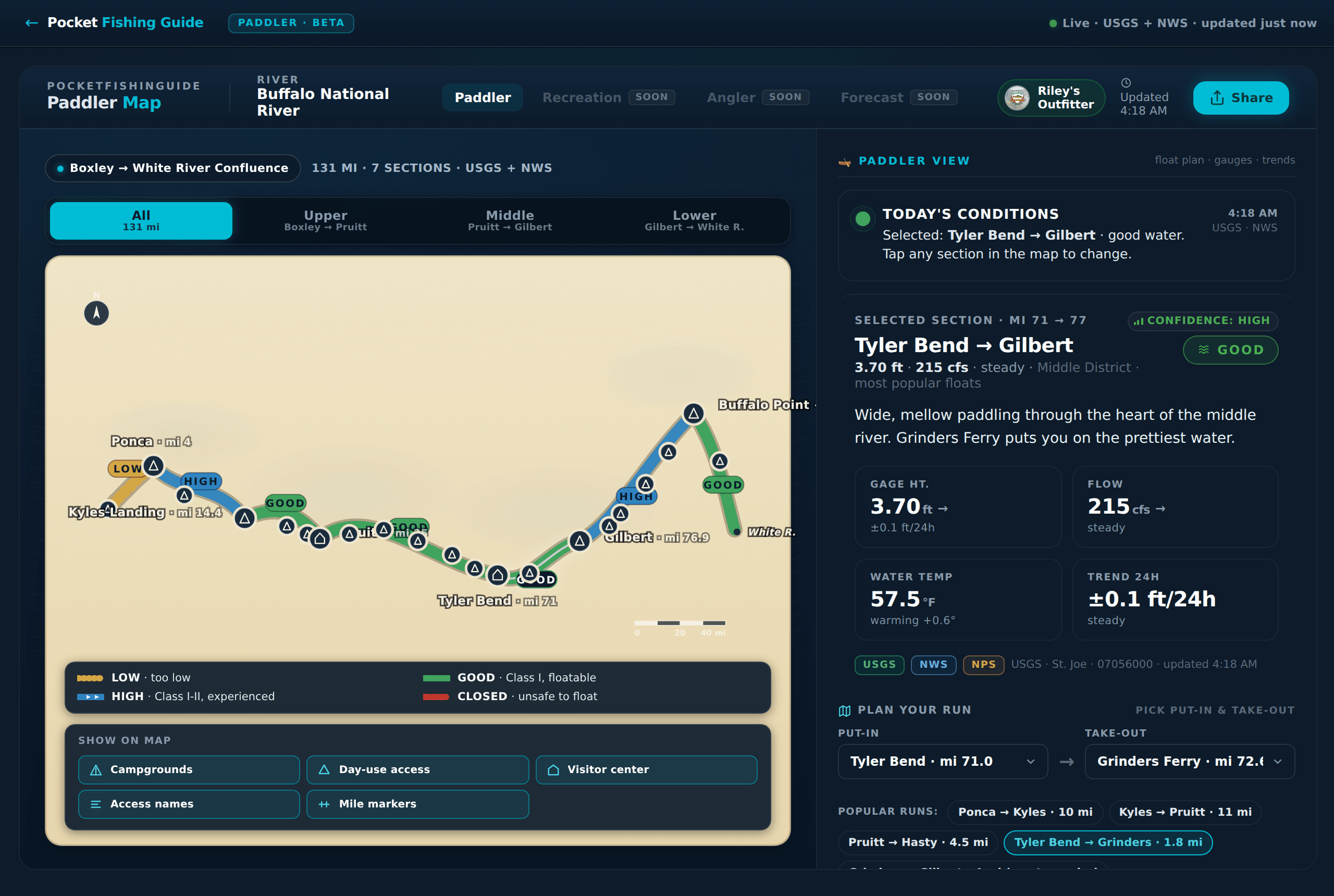1334x896 pixels.
Task: Click the HIGH badge near Gilbert
Action: point(636,496)
